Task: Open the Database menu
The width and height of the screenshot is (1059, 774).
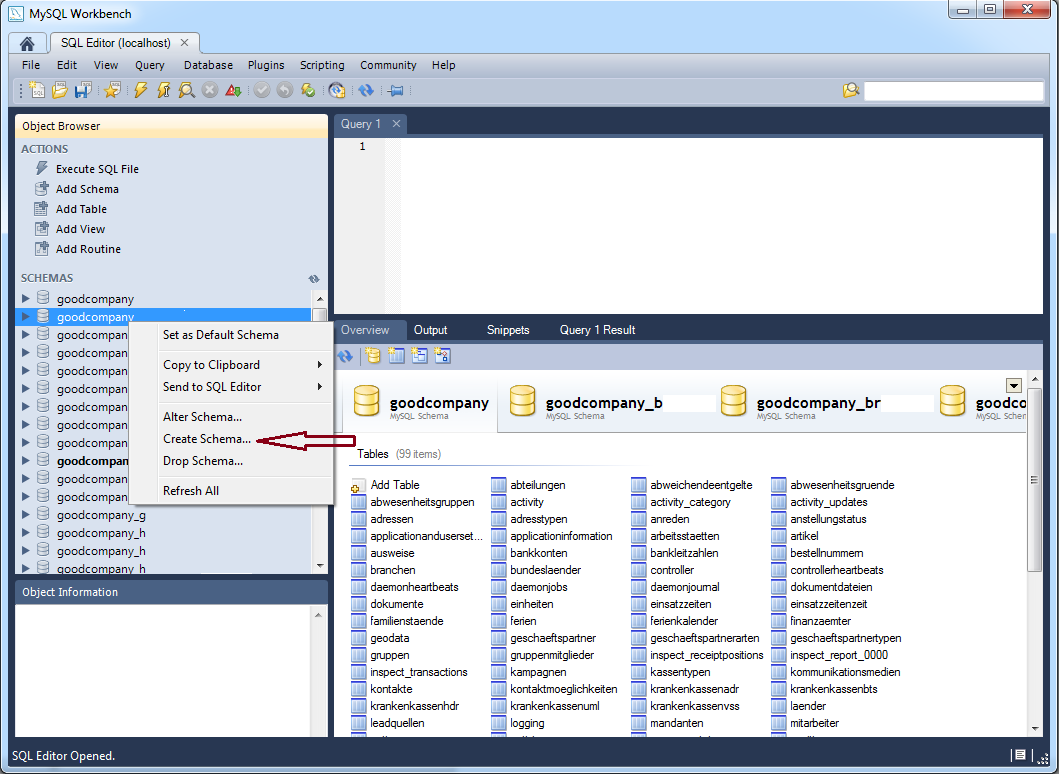Action: coord(208,65)
